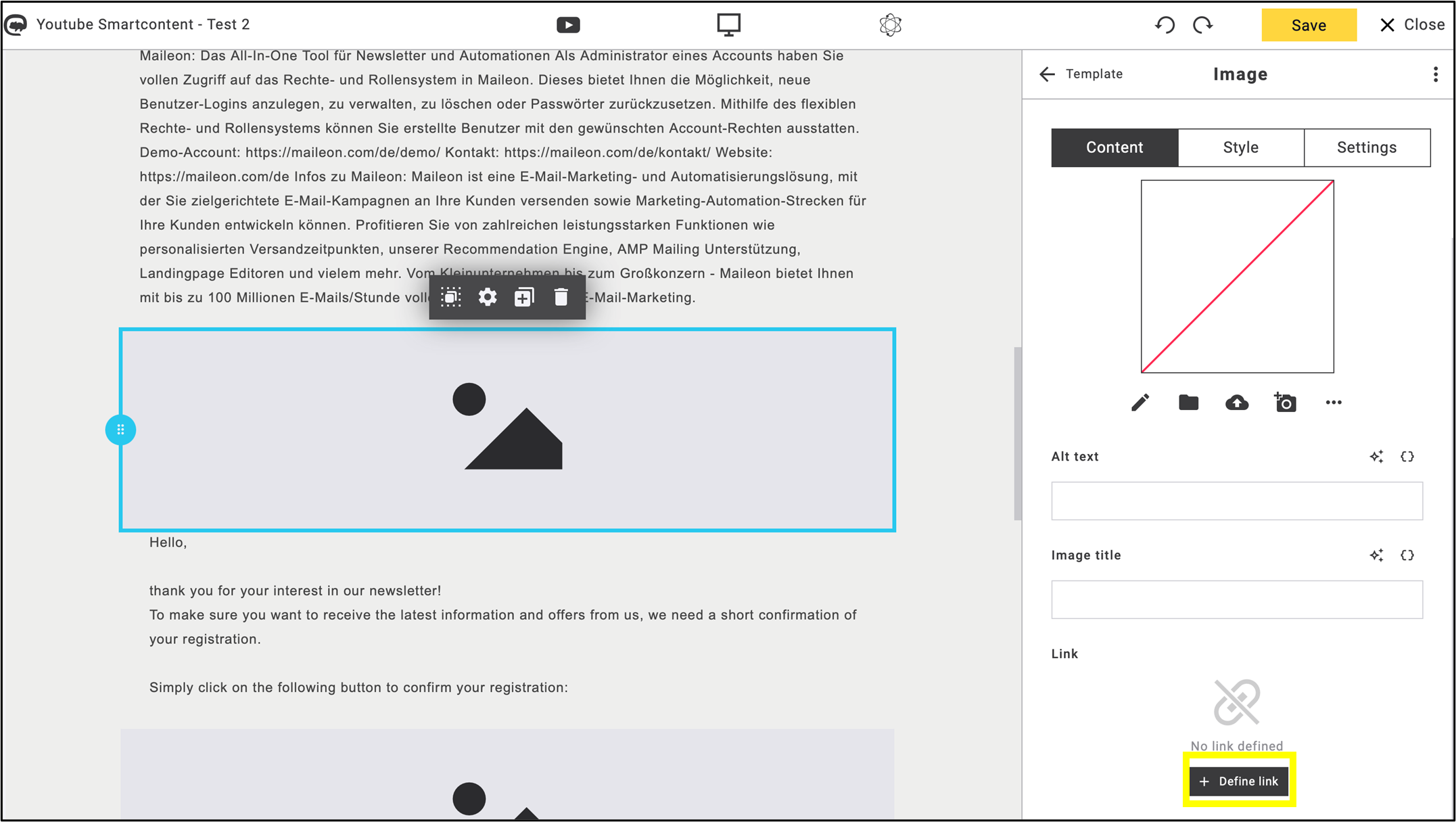This screenshot has height=822, width=1456.
Task: Click the 'Youtube Smartcontent - Test 2' title
Action: tap(143, 25)
